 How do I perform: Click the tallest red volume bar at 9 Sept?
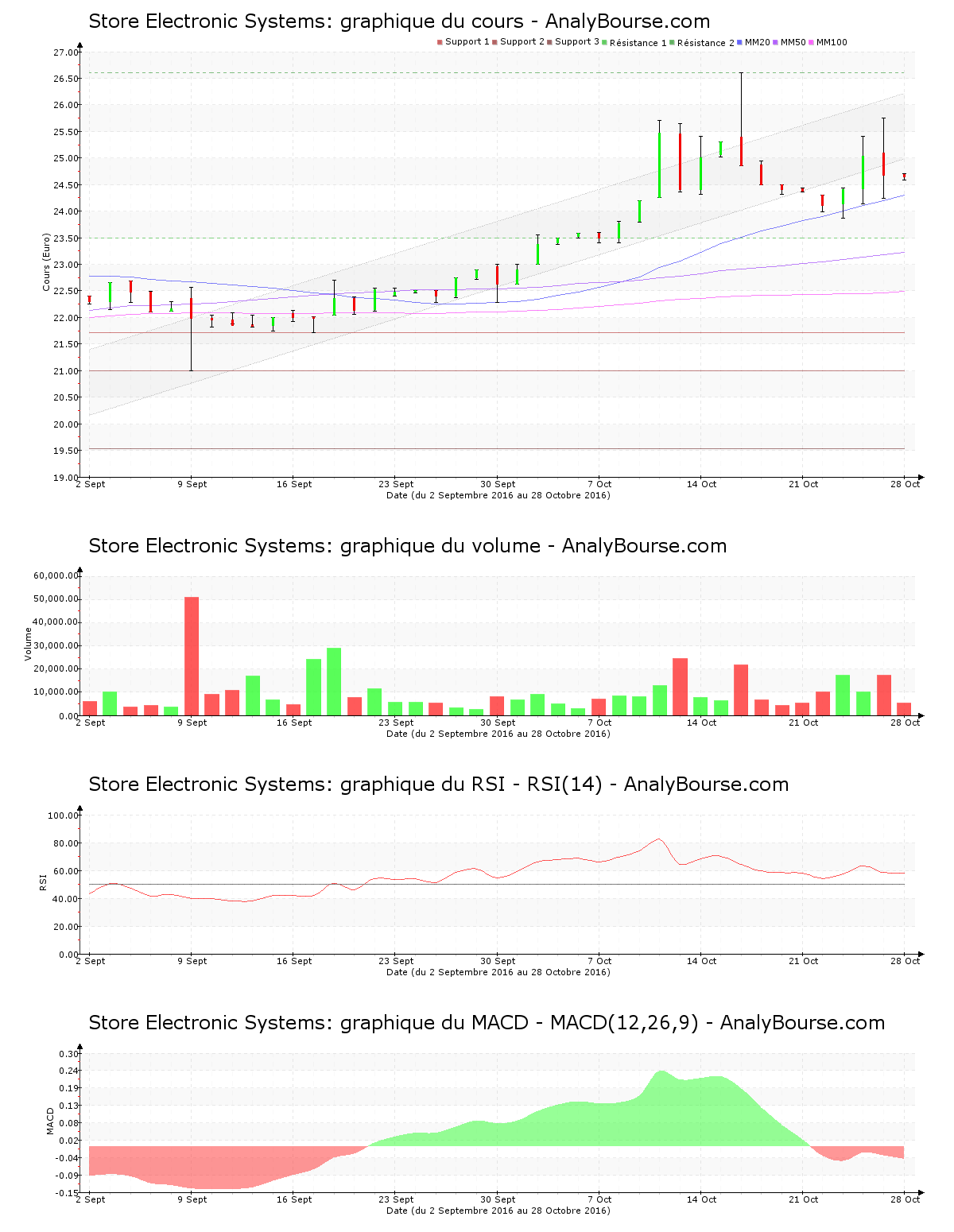(x=192, y=656)
